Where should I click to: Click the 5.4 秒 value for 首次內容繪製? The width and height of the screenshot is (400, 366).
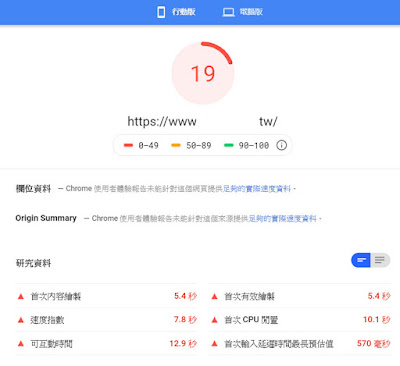click(x=185, y=296)
